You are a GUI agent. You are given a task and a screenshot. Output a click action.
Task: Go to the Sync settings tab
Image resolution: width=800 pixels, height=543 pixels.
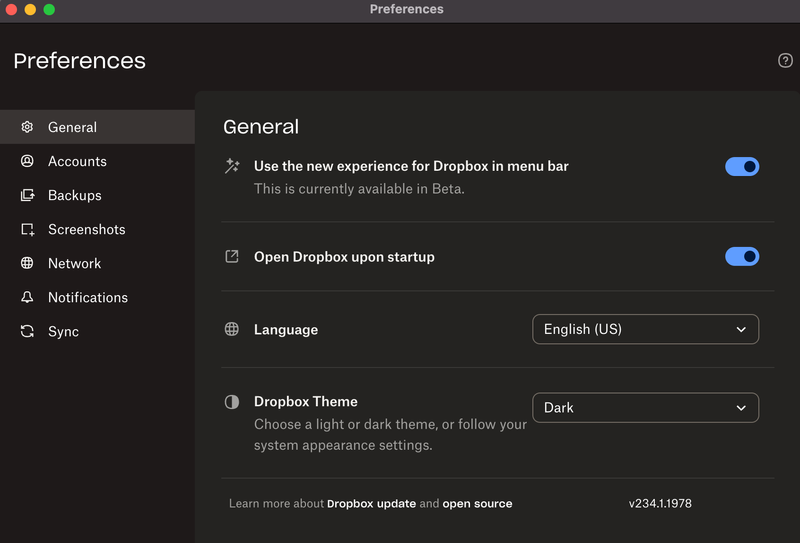tap(63, 331)
